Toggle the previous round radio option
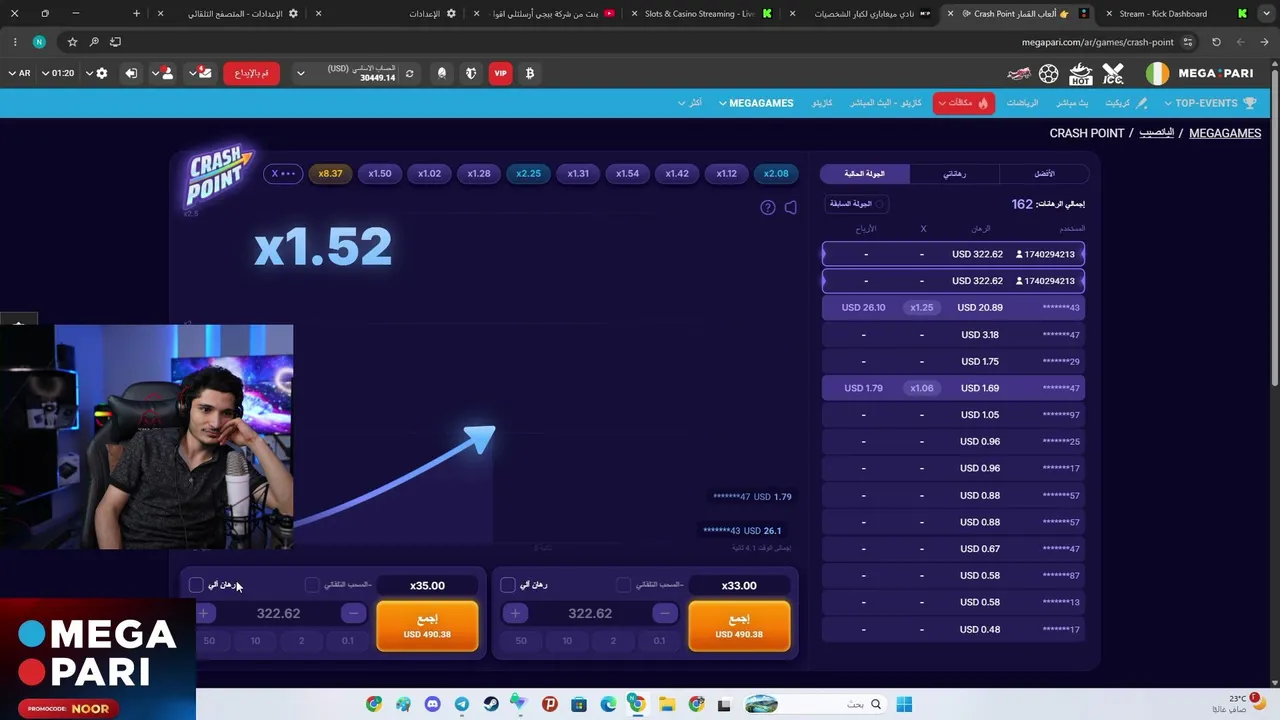This screenshot has width=1280, height=720. click(x=880, y=204)
